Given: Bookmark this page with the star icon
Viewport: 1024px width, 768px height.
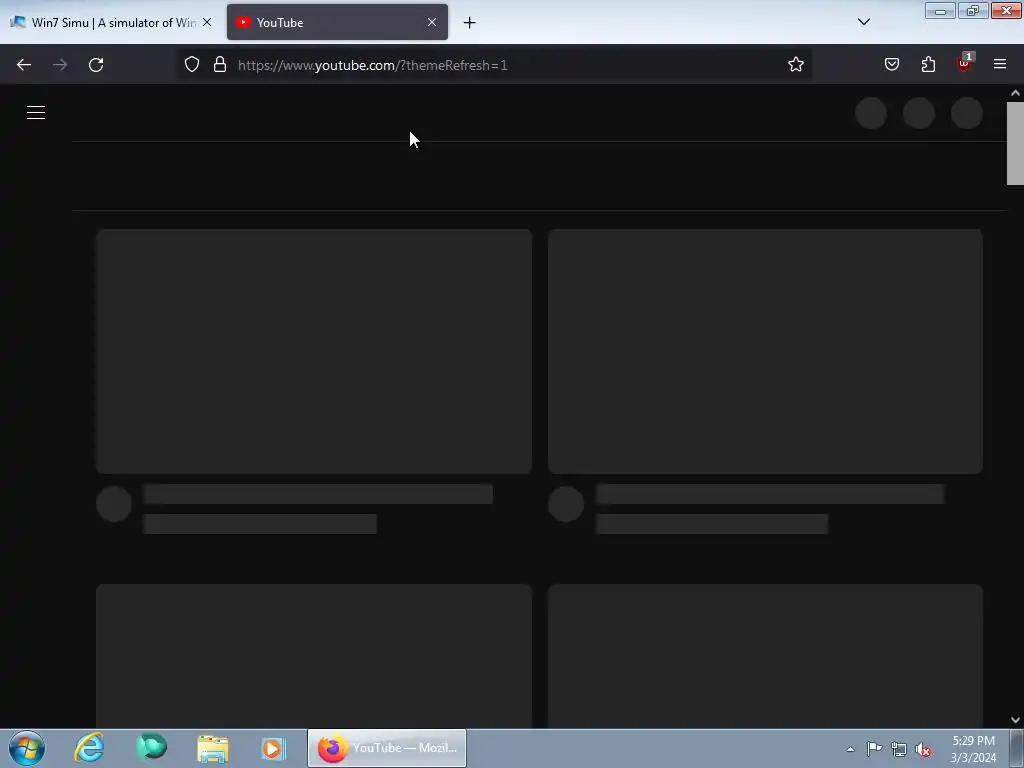Looking at the screenshot, I should pos(795,65).
